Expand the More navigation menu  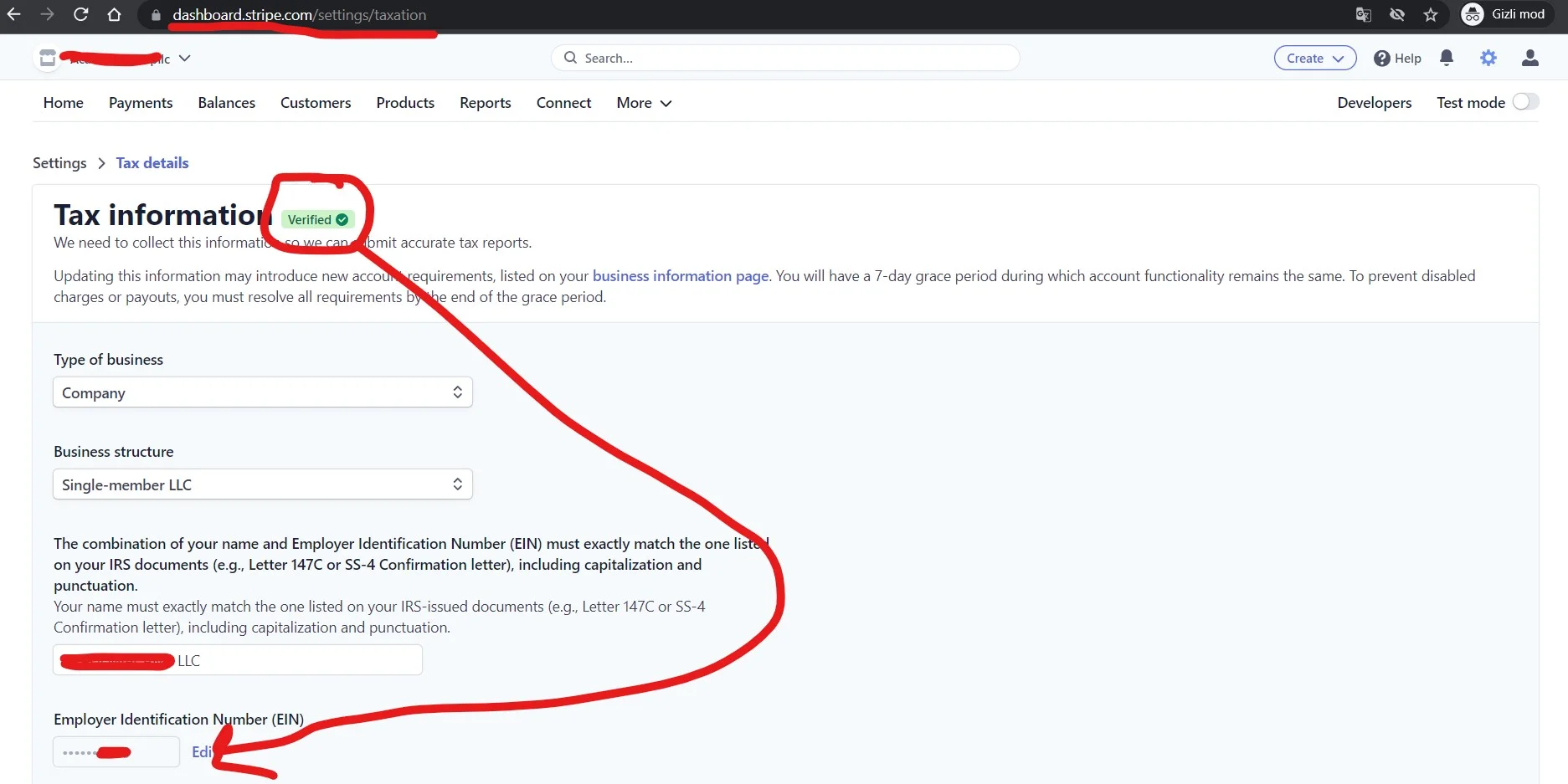click(x=643, y=103)
